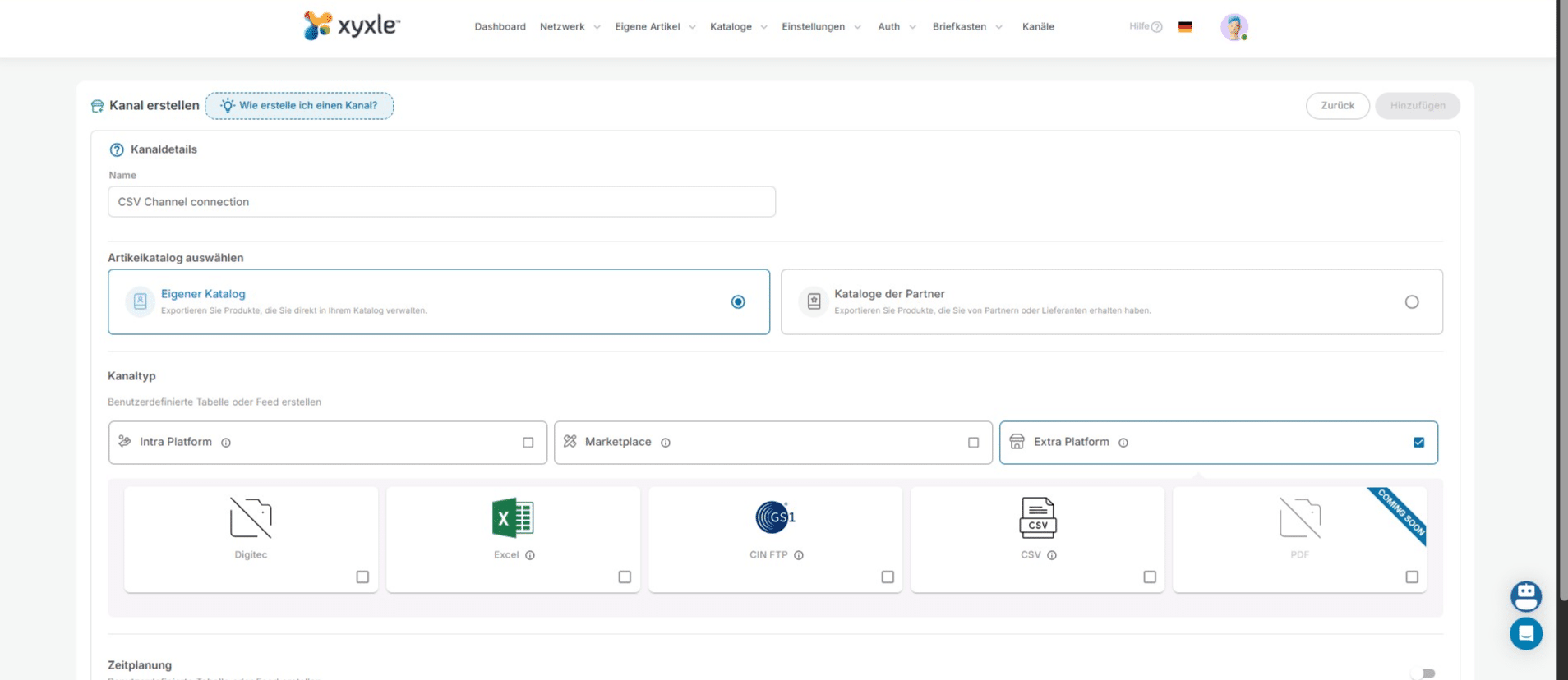Click the Excel spreadsheet icon
Screen dimensions: 1568x680
(513, 517)
